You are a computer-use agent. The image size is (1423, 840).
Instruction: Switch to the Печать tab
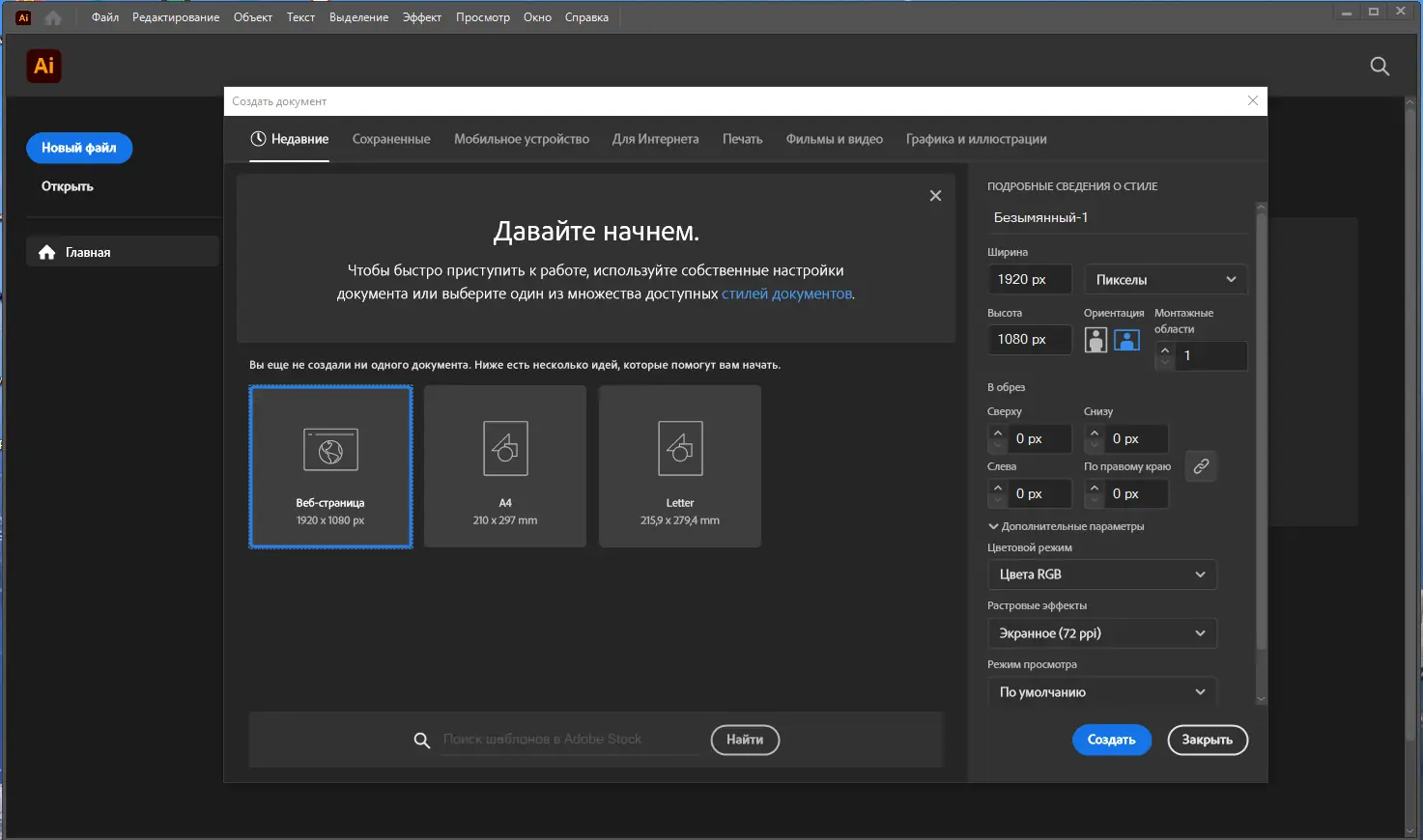click(742, 139)
